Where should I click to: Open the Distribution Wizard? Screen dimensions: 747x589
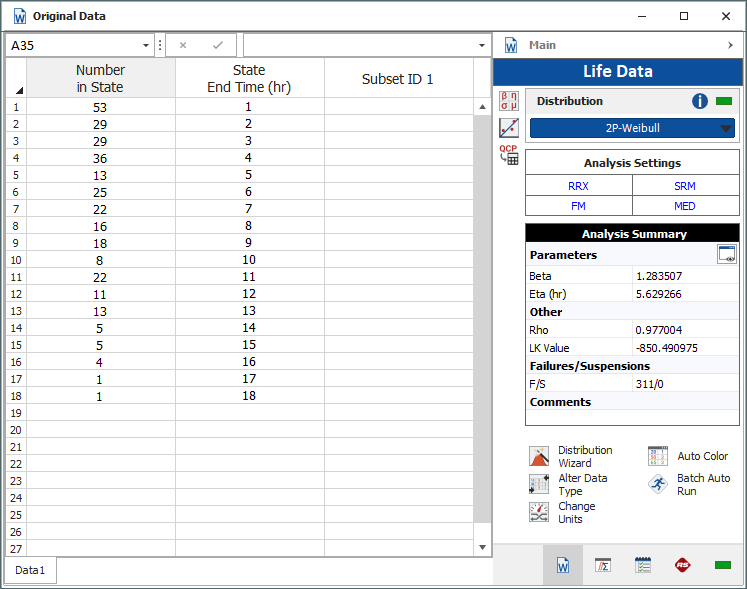(539, 457)
